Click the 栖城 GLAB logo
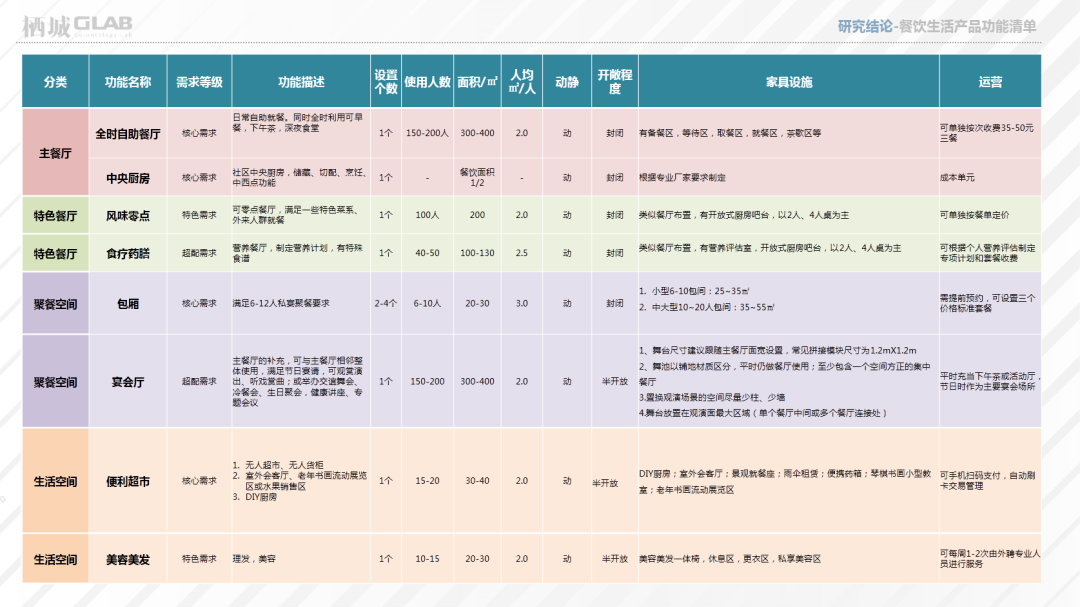1080x607 pixels. [x=76, y=26]
